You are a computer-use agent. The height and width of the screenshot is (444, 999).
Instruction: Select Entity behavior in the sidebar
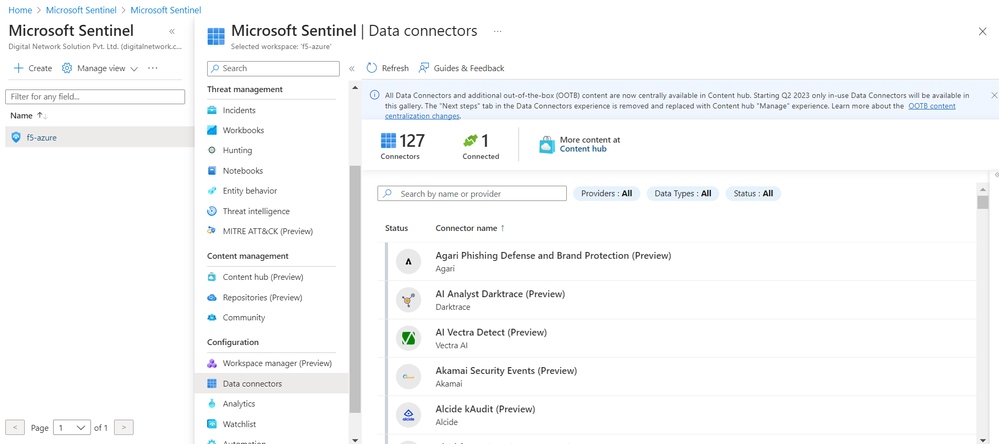pyautogui.click(x=249, y=190)
